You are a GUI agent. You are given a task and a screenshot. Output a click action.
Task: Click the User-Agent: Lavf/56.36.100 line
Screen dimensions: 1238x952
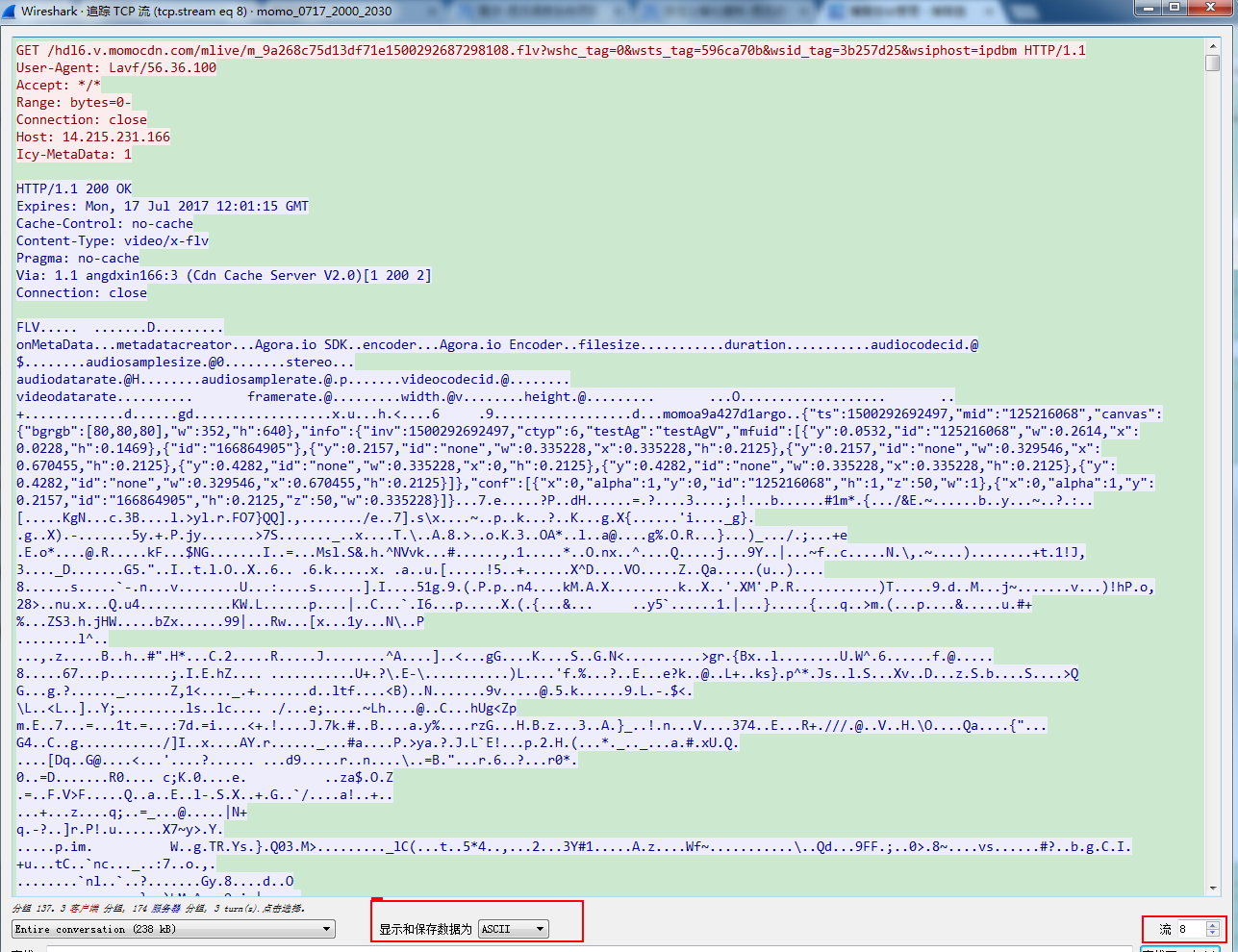tap(116, 67)
